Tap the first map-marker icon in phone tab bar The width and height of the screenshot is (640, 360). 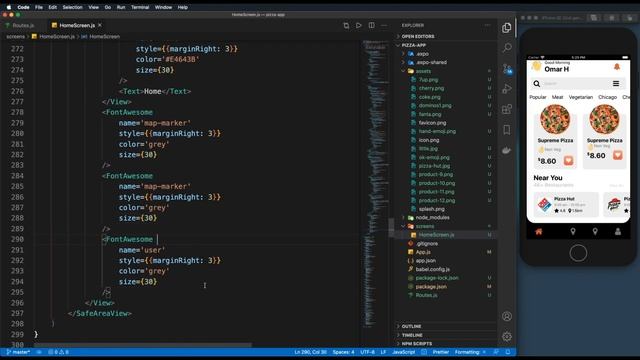(573, 232)
